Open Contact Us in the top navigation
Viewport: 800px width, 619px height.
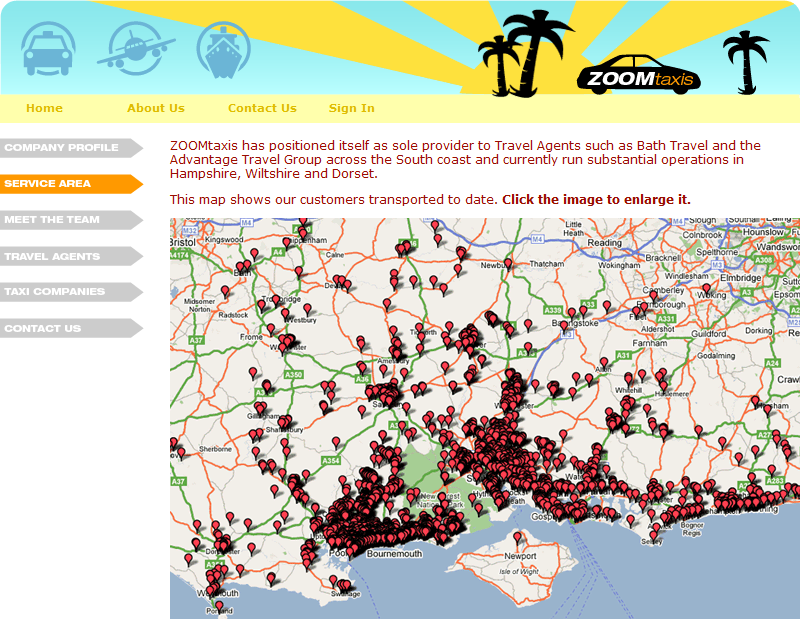(x=262, y=108)
